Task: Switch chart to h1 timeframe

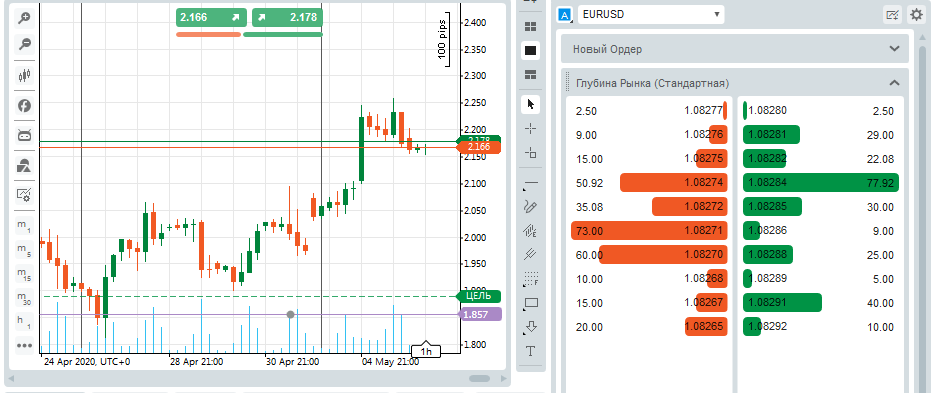Action: (24, 321)
